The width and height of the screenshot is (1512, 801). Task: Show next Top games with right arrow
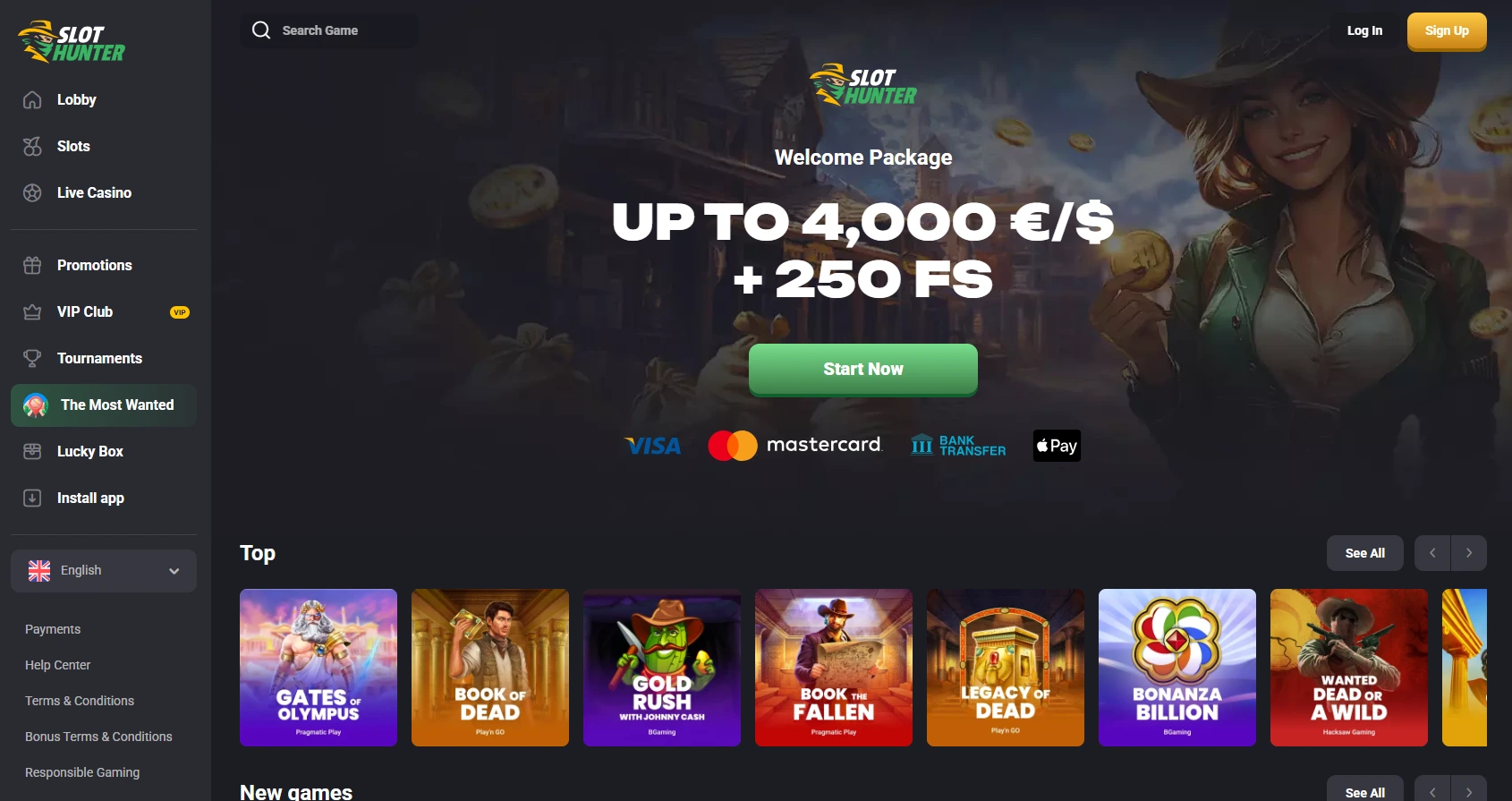[1469, 553]
